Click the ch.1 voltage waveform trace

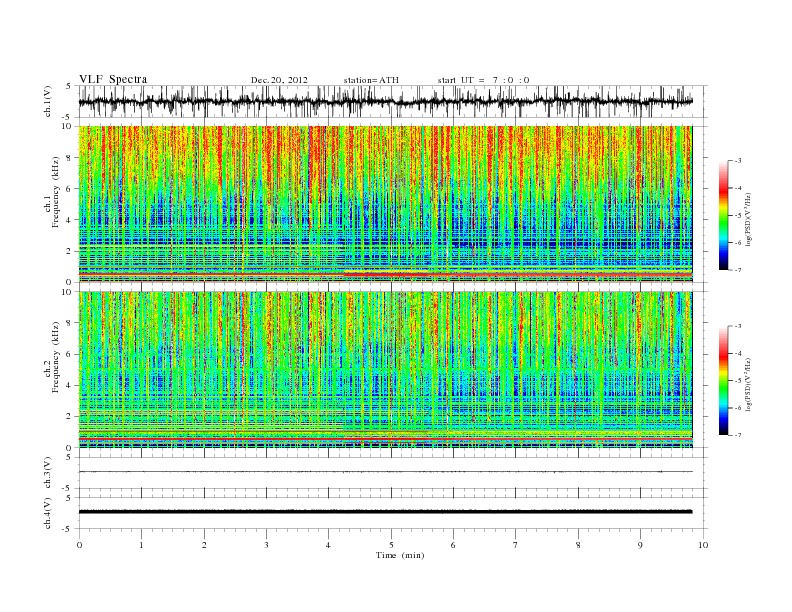click(385, 101)
